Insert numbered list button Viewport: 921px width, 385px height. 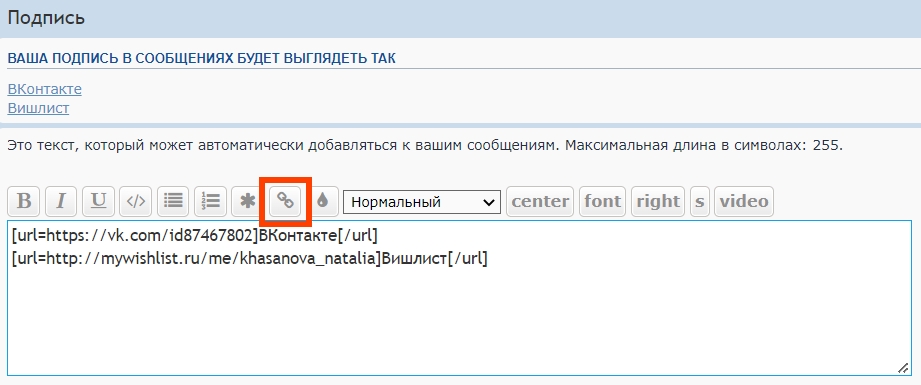tap(210, 202)
